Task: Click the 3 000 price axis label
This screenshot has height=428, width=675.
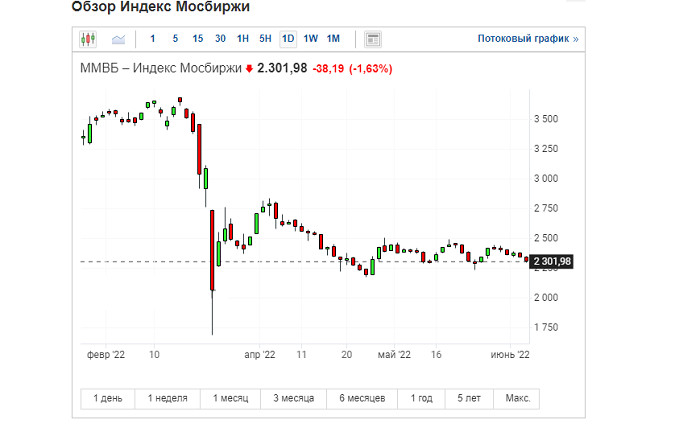Action: pos(546,178)
